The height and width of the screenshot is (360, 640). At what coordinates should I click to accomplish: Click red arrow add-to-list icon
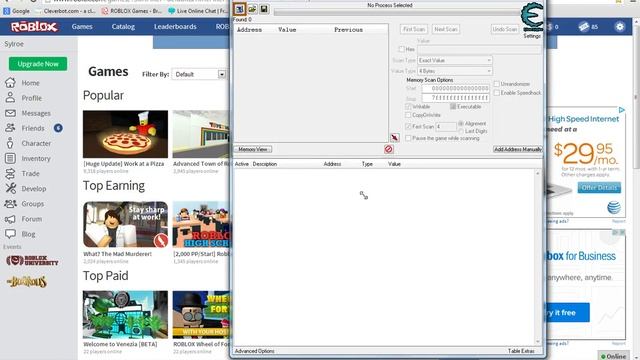(x=395, y=138)
